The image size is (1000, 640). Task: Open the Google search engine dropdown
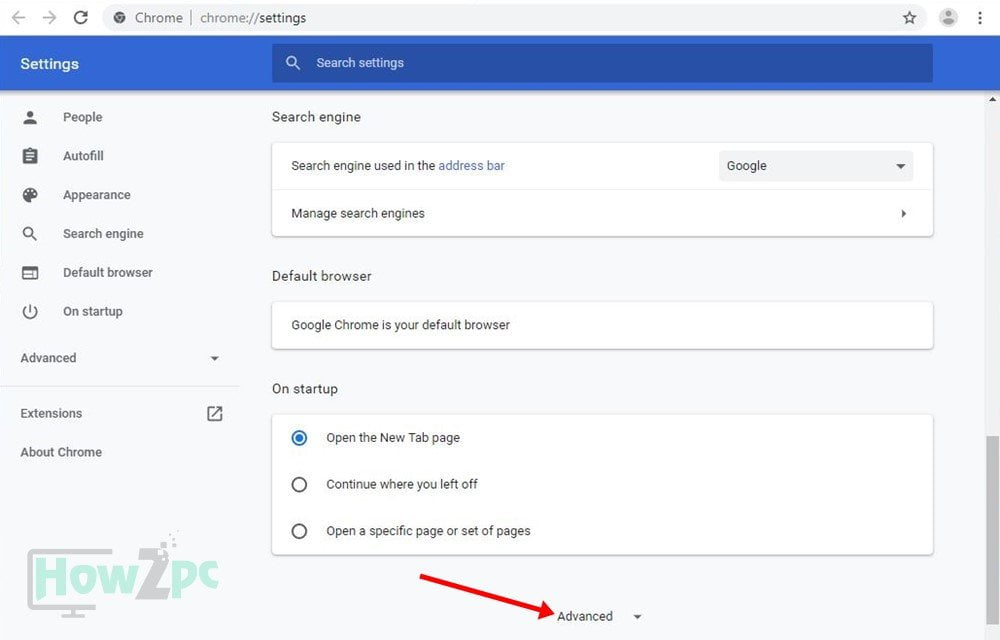click(816, 166)
